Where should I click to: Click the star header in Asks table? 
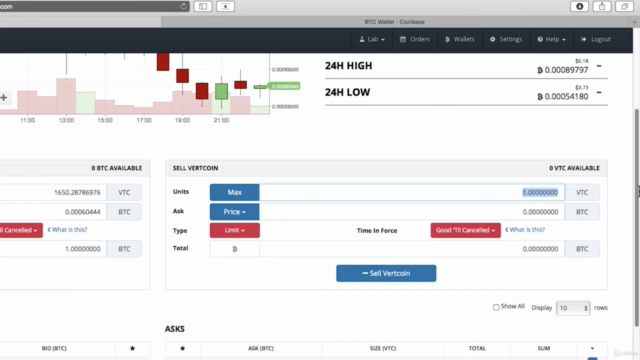click(182, 348)
